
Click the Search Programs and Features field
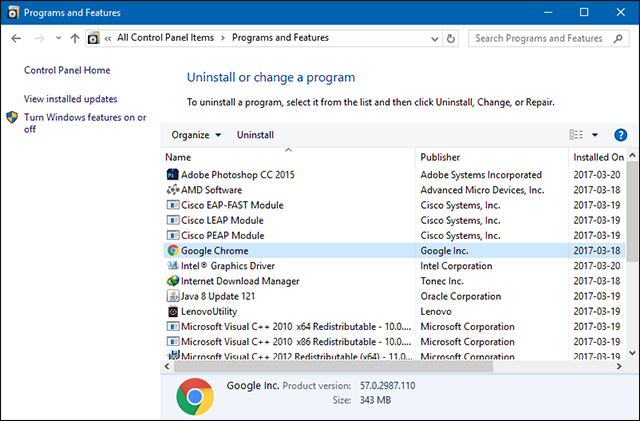click(x=549, y=38)
